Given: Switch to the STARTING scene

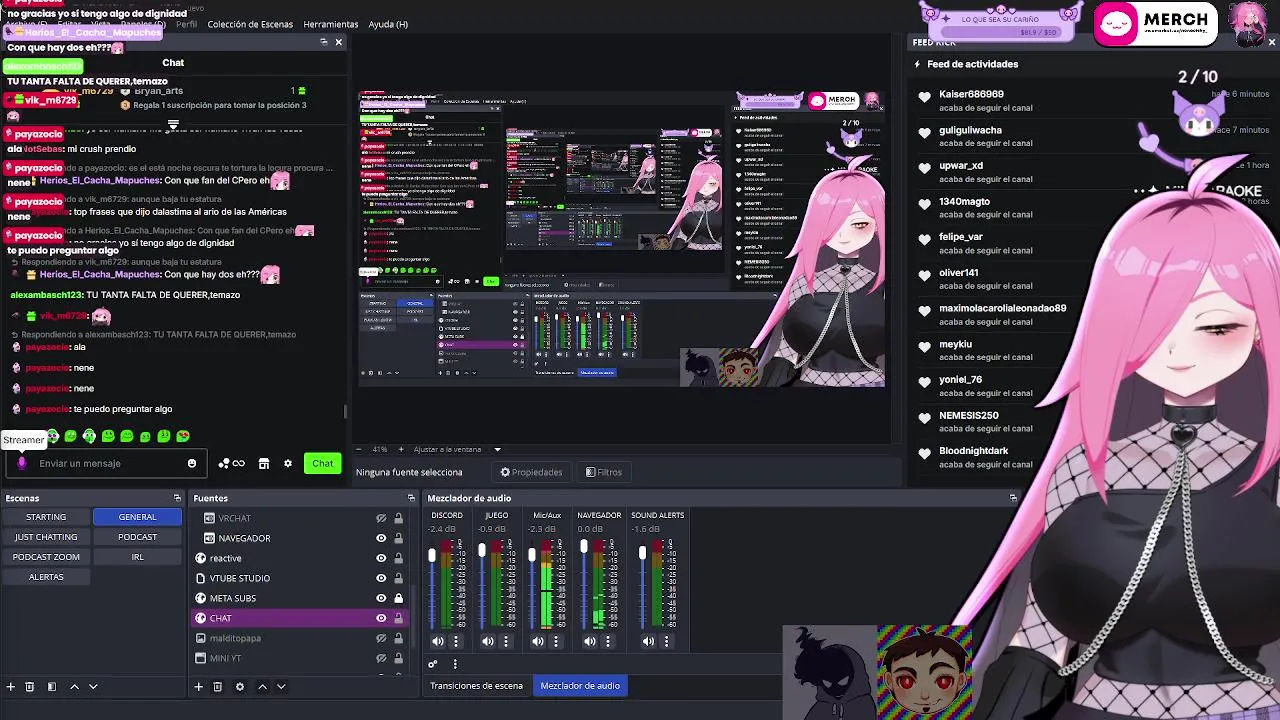Looking at the screenshot, I should (46, 517).
